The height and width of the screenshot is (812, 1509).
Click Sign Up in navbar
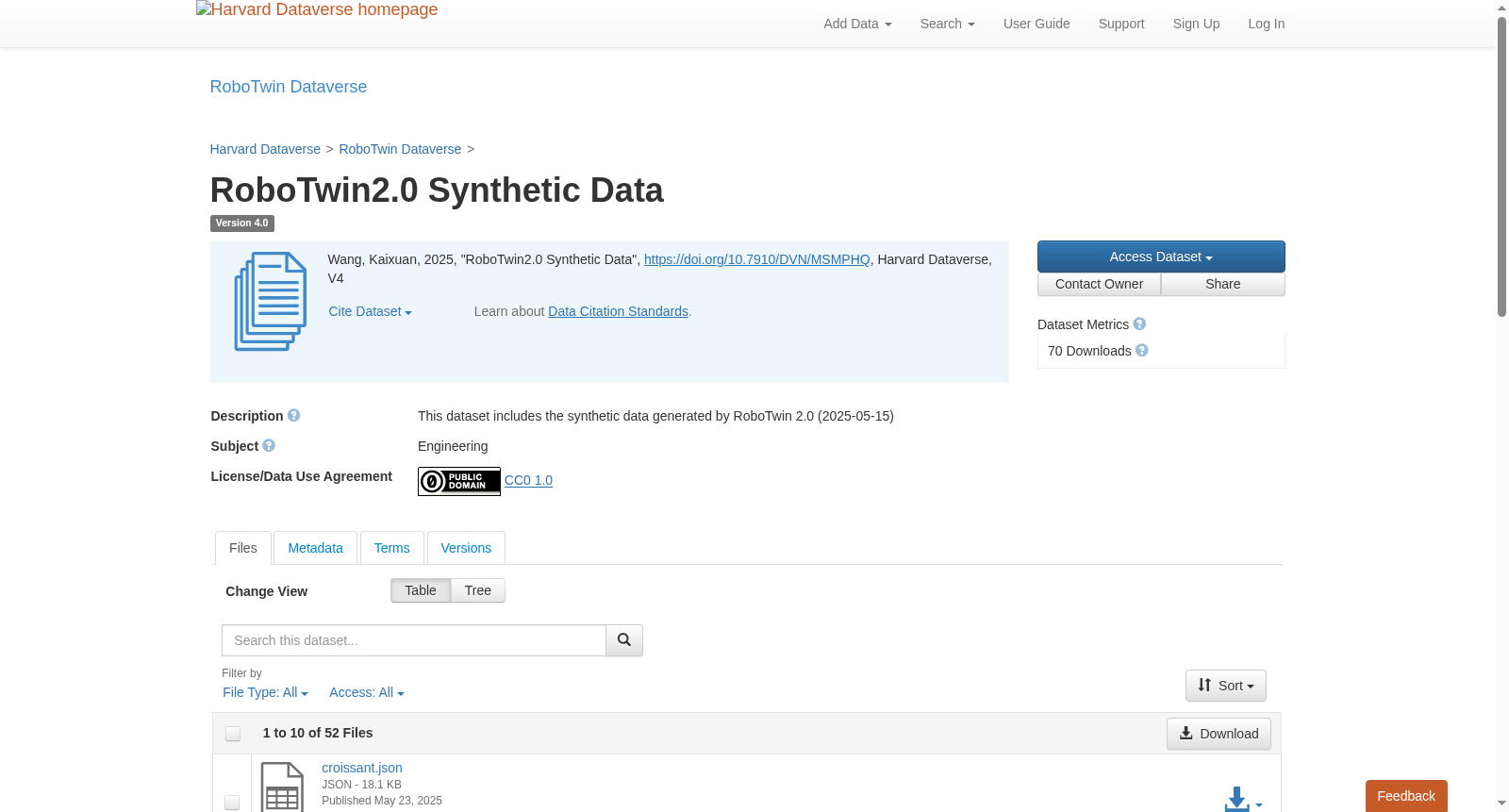point(1197,24)
